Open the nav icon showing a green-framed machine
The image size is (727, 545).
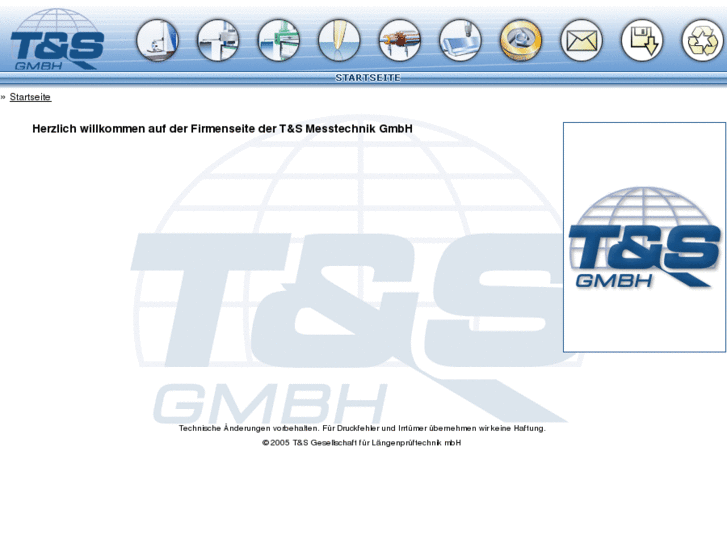279,40
